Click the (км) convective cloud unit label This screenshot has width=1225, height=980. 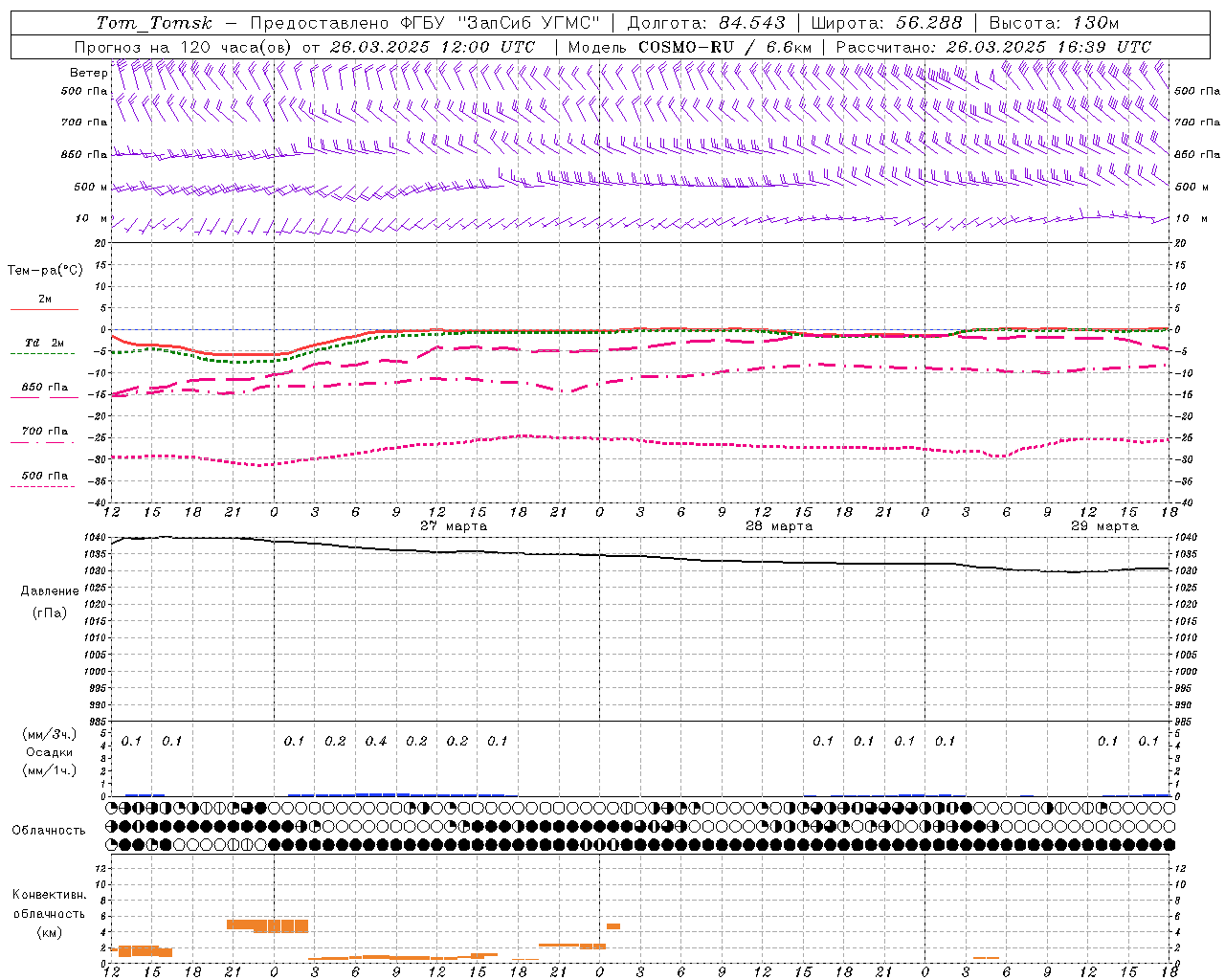(50, 932)
